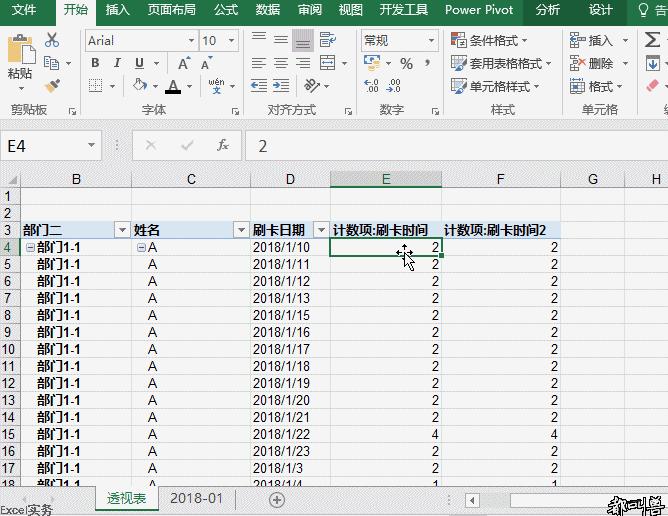Open 刷卡日期 filter dropdown
This screenshot has height=516, width=668.
(321, 230)
